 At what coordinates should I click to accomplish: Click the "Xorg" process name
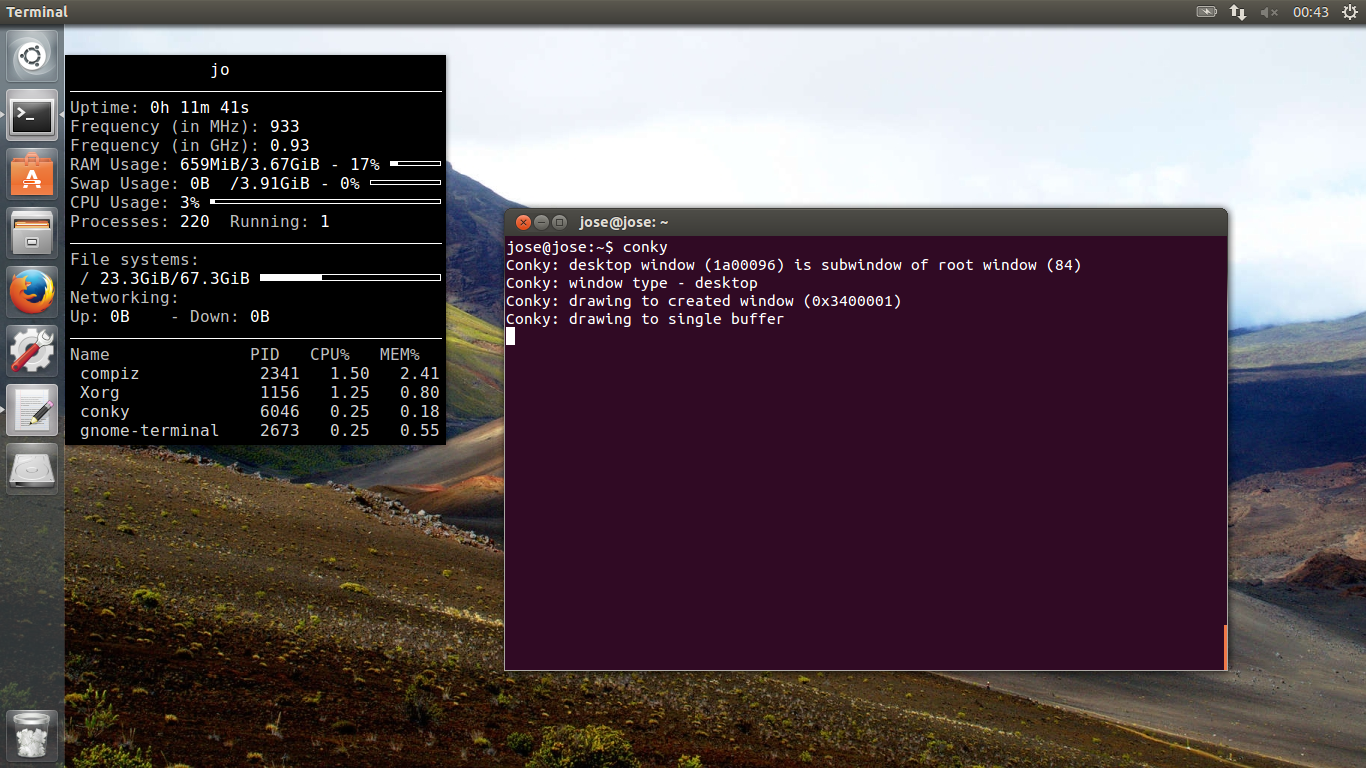[x=100, y=392]
